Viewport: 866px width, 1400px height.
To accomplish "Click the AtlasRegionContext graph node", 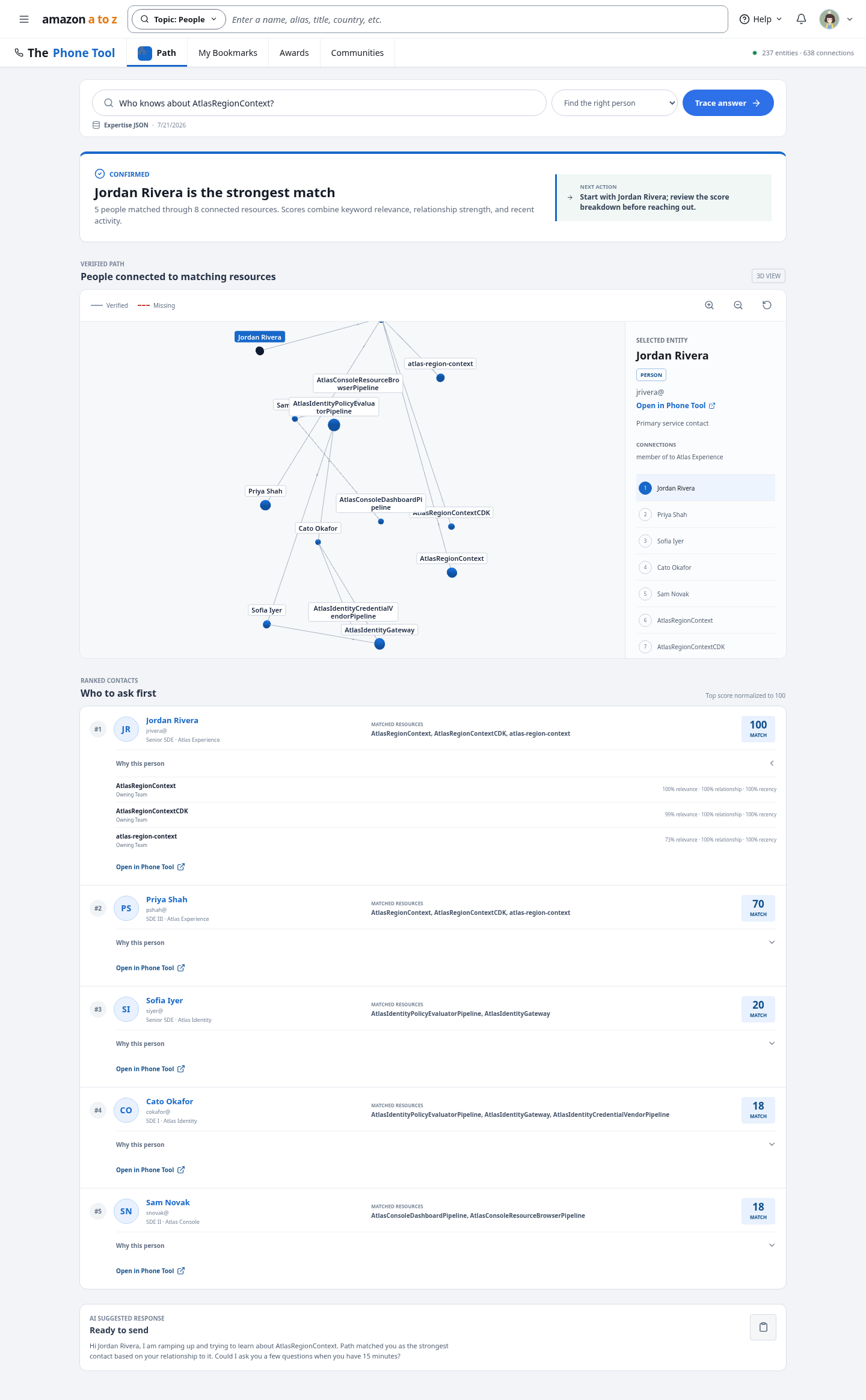I will point(452,573).
